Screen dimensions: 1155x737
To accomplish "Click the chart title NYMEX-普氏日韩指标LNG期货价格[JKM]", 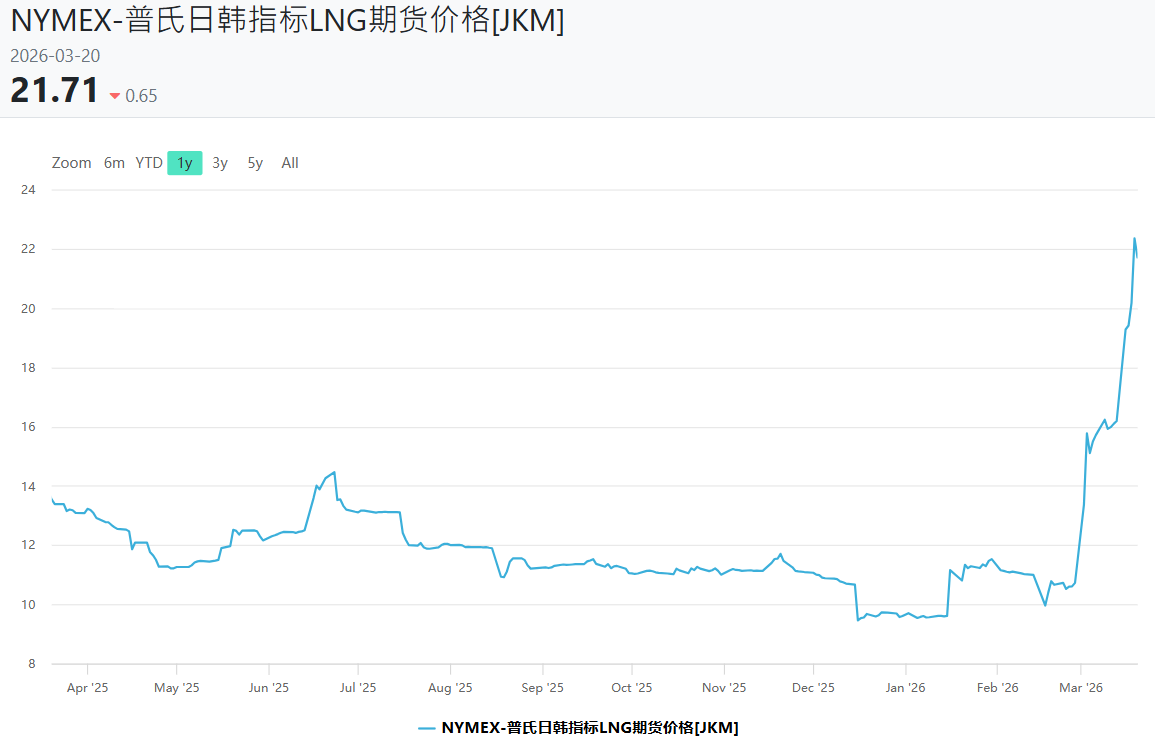I will click(285, 20).
